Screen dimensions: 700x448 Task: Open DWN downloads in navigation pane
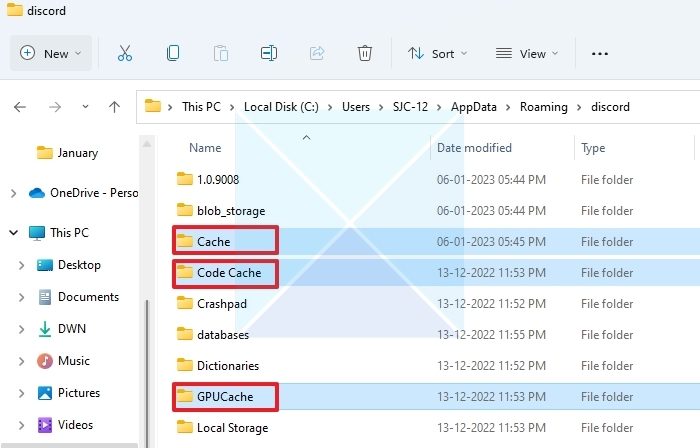point(61,329)
